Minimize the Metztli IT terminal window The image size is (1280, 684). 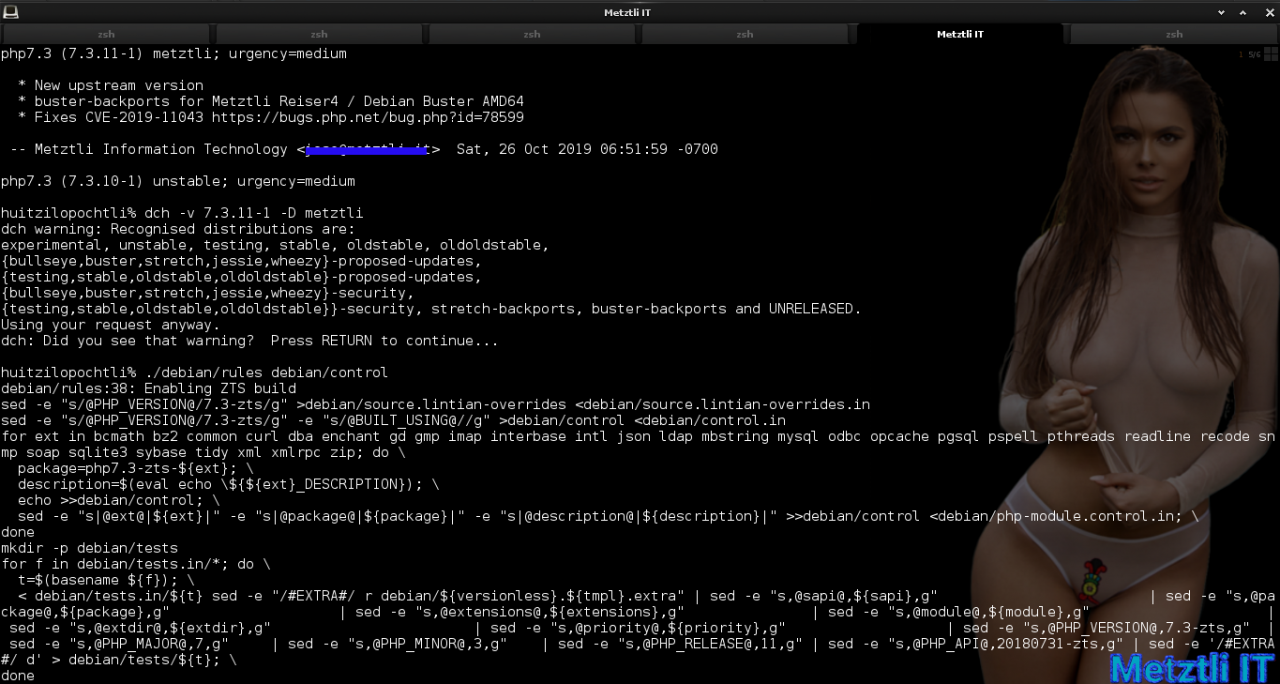[1221, 12]
